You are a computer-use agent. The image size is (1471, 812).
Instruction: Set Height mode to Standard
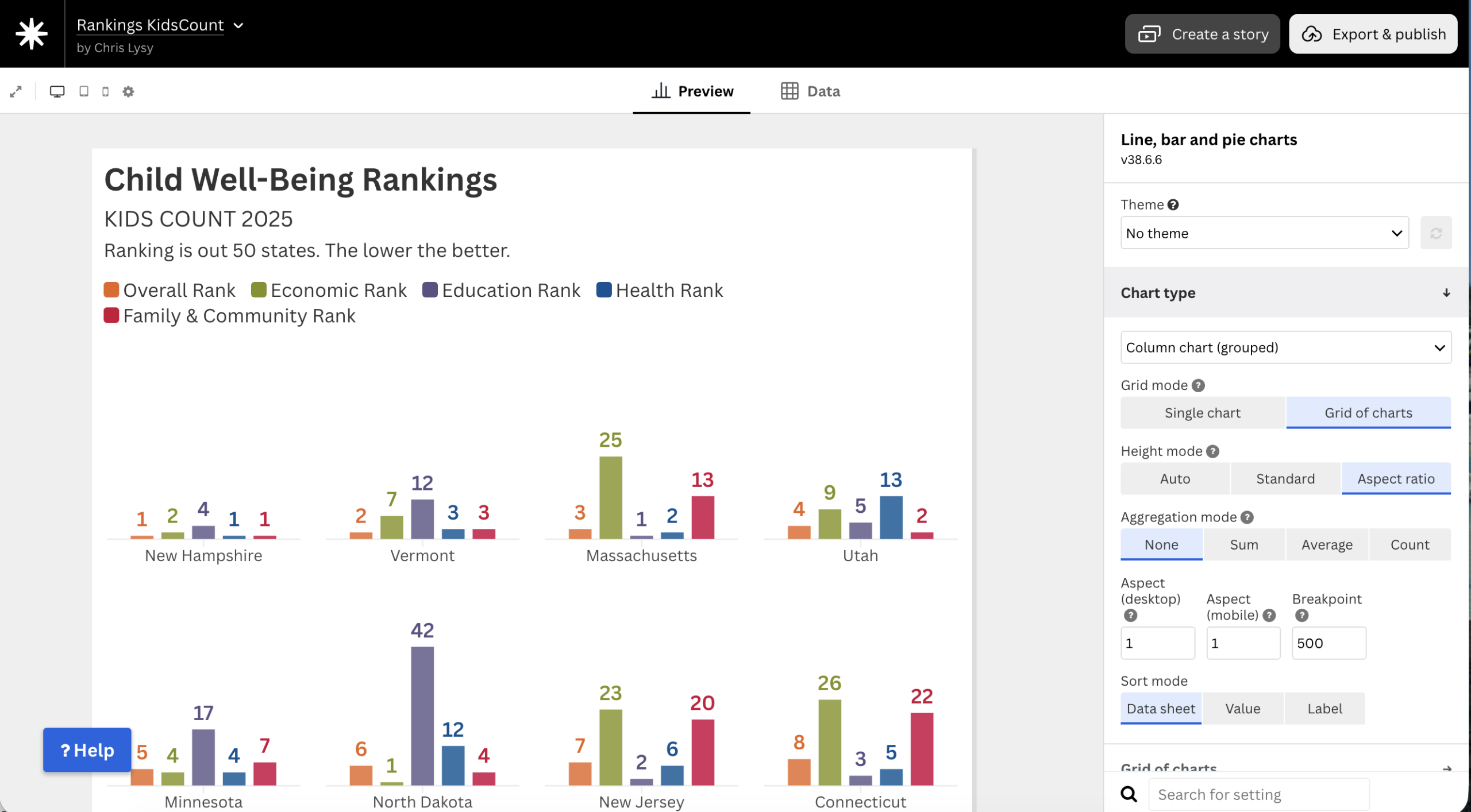click(1285, 478)
